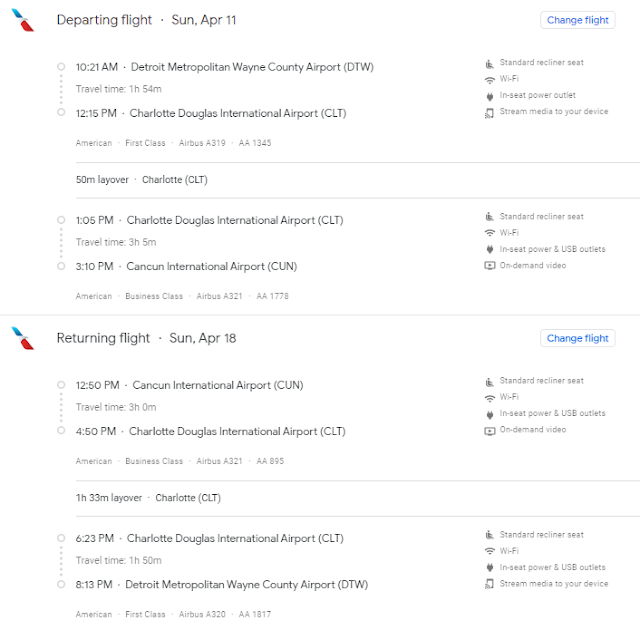
Task: Select the 10:21 AM Detroit departure stop marker
Action: (61, 67)
